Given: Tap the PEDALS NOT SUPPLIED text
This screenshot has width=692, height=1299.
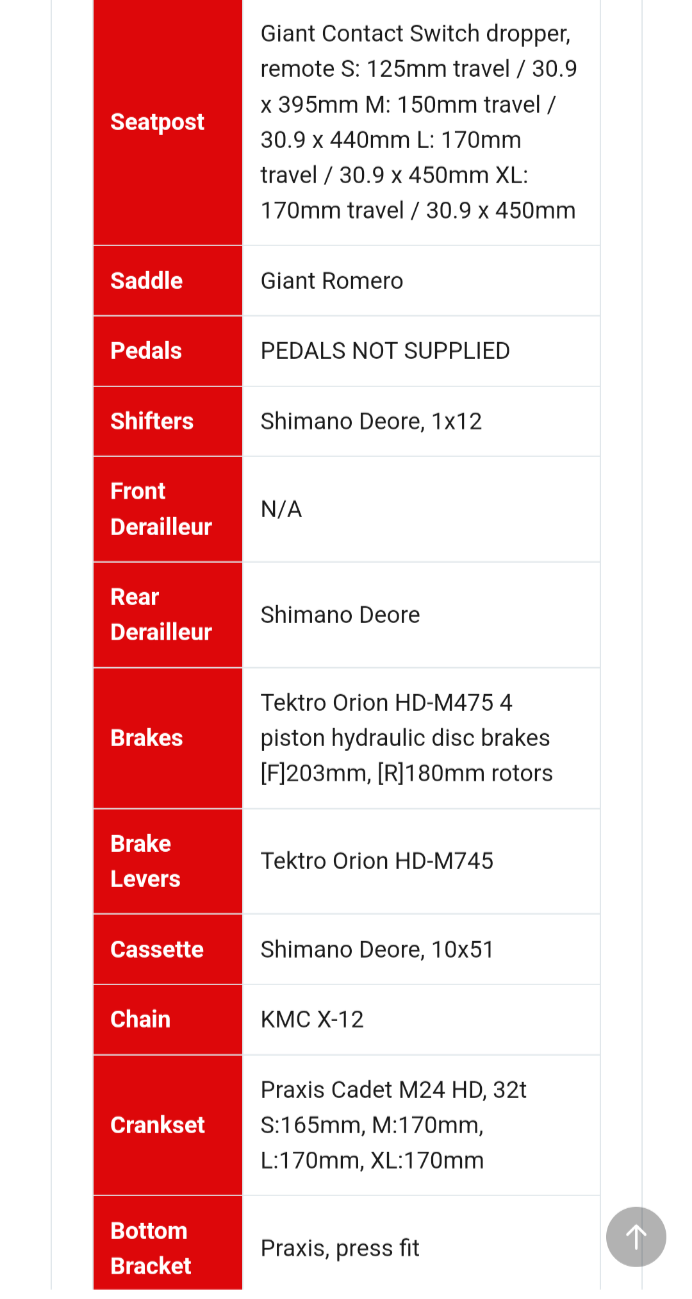Looking at the screenshot, I should tap(385, 351).
